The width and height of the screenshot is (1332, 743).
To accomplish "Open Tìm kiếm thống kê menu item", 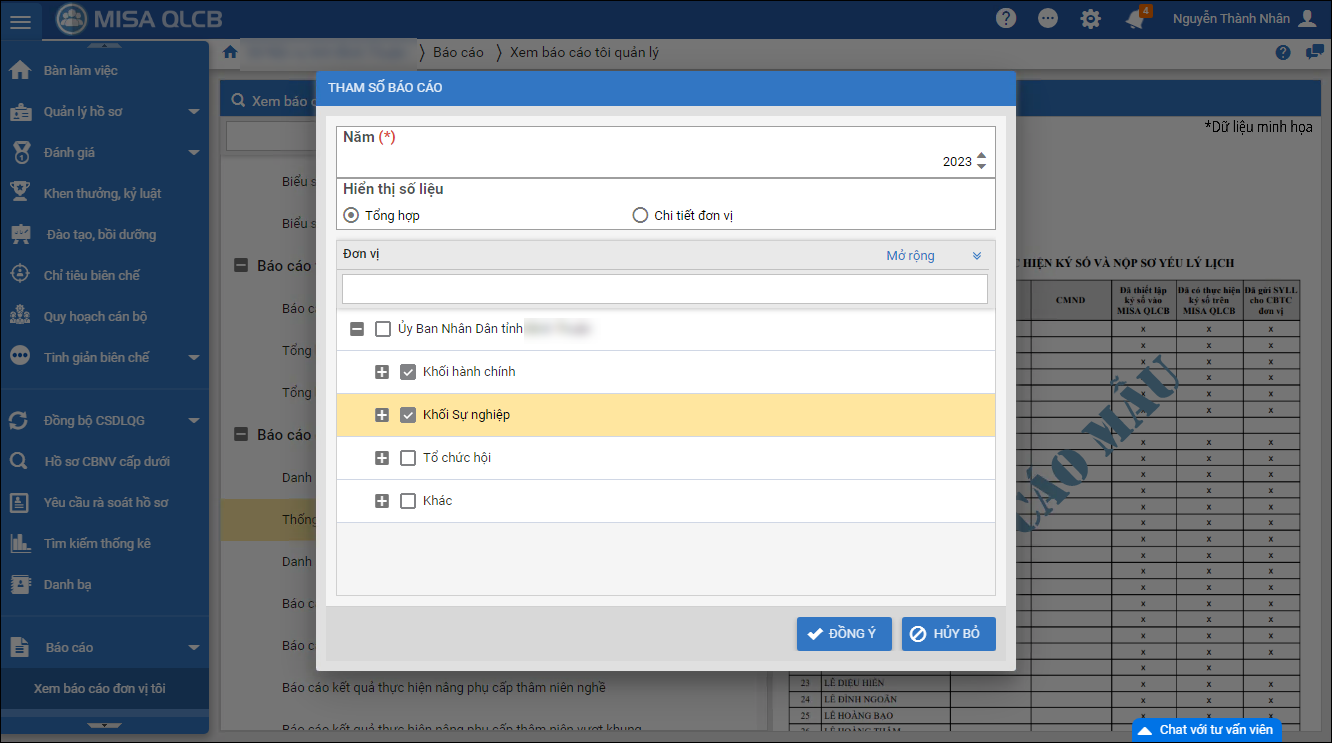I will (97, 543).
